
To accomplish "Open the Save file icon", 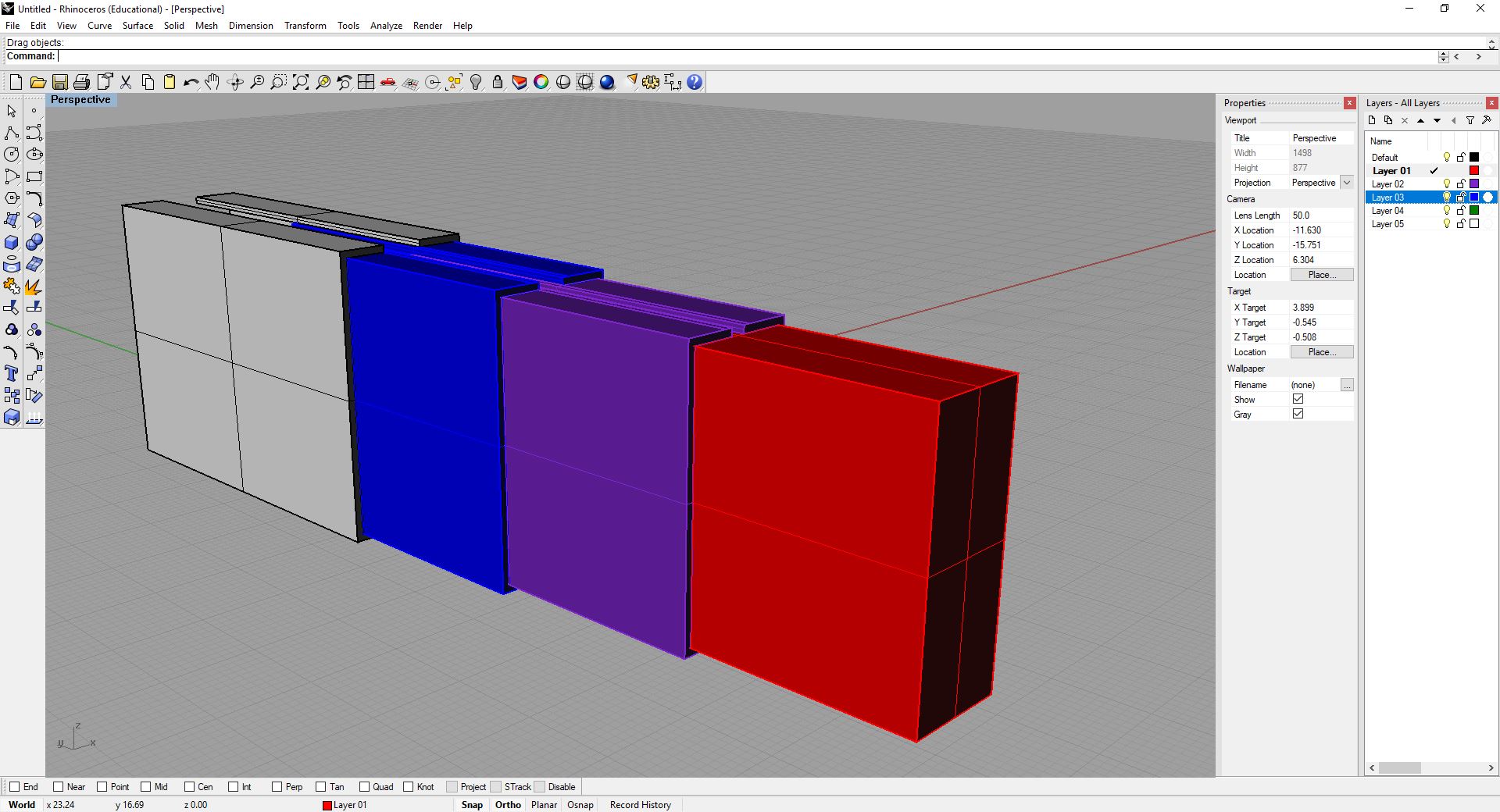I will (x=59, y=82).
